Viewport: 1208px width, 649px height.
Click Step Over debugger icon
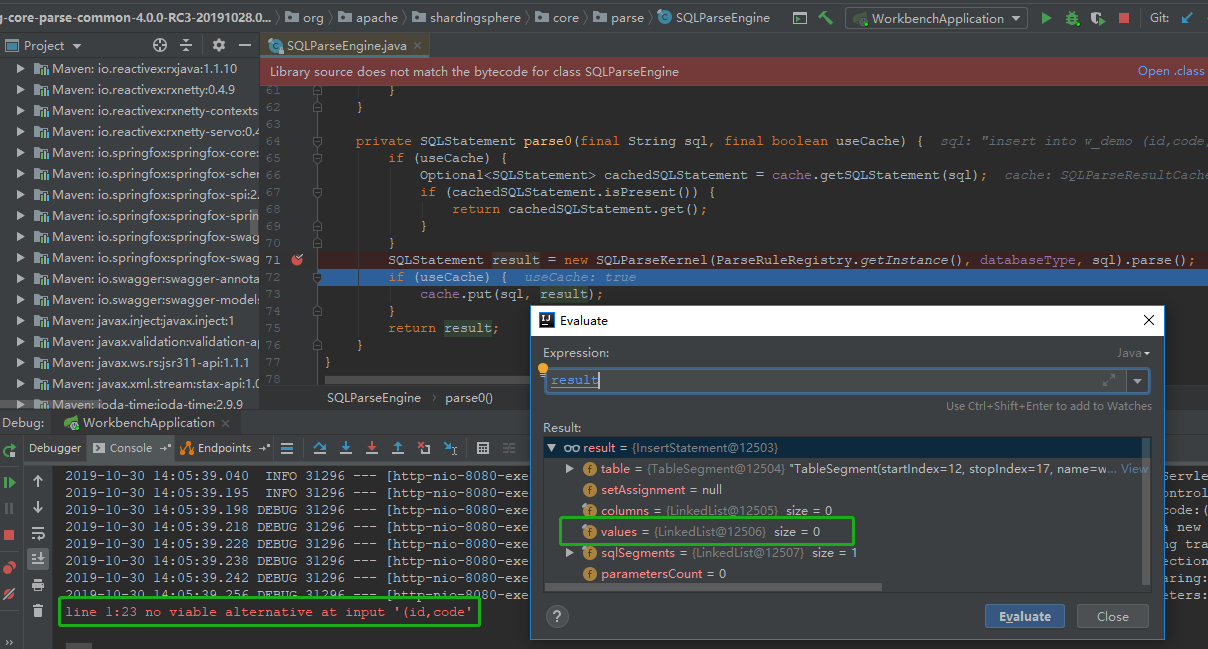[x=320, y=448]
